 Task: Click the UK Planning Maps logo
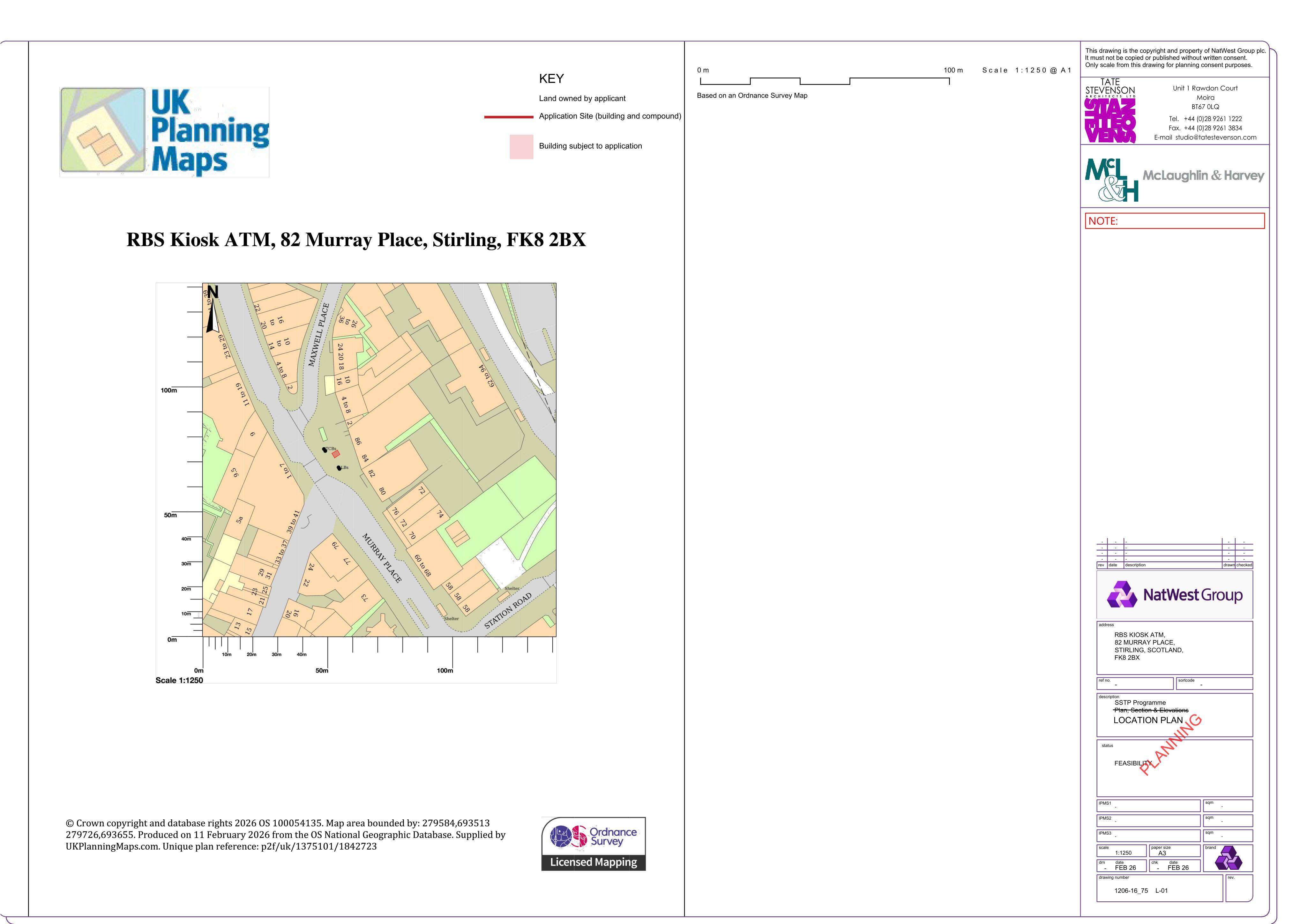coord(164,131)
